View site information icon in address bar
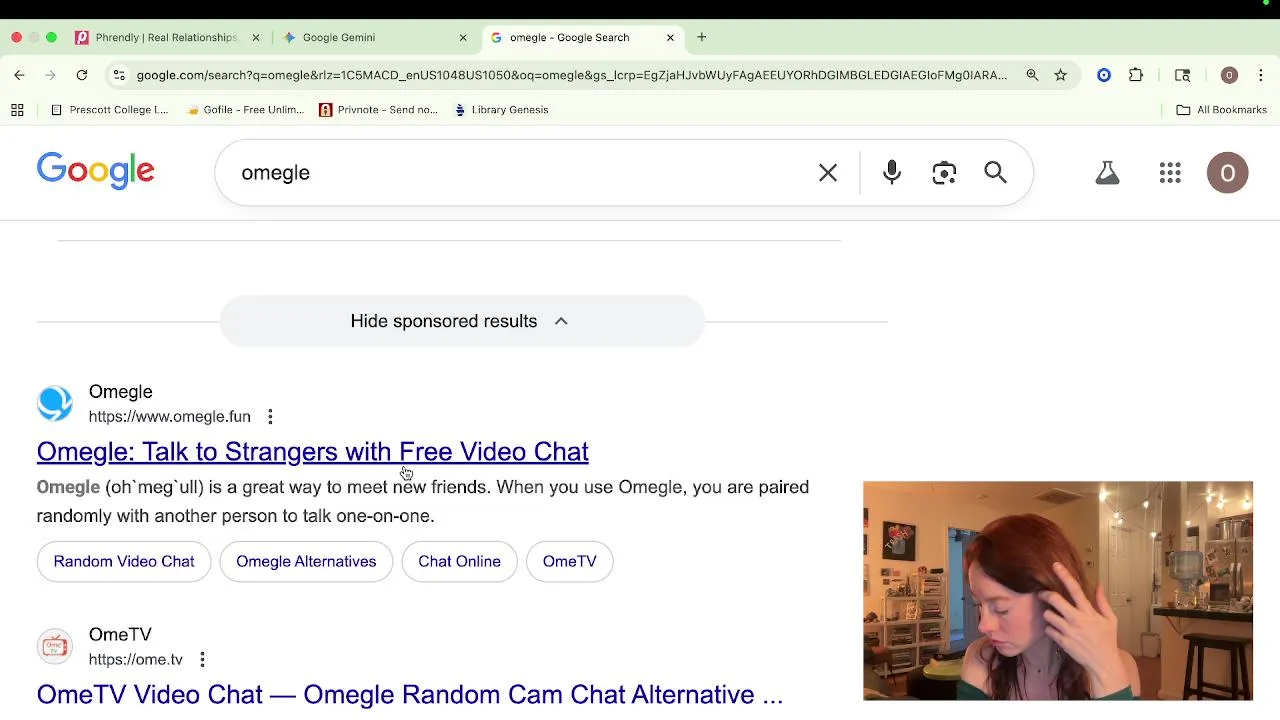Image resolution: width=1280 pixels, height=720 pixels. pyautogui.click(x=119, y=75)
